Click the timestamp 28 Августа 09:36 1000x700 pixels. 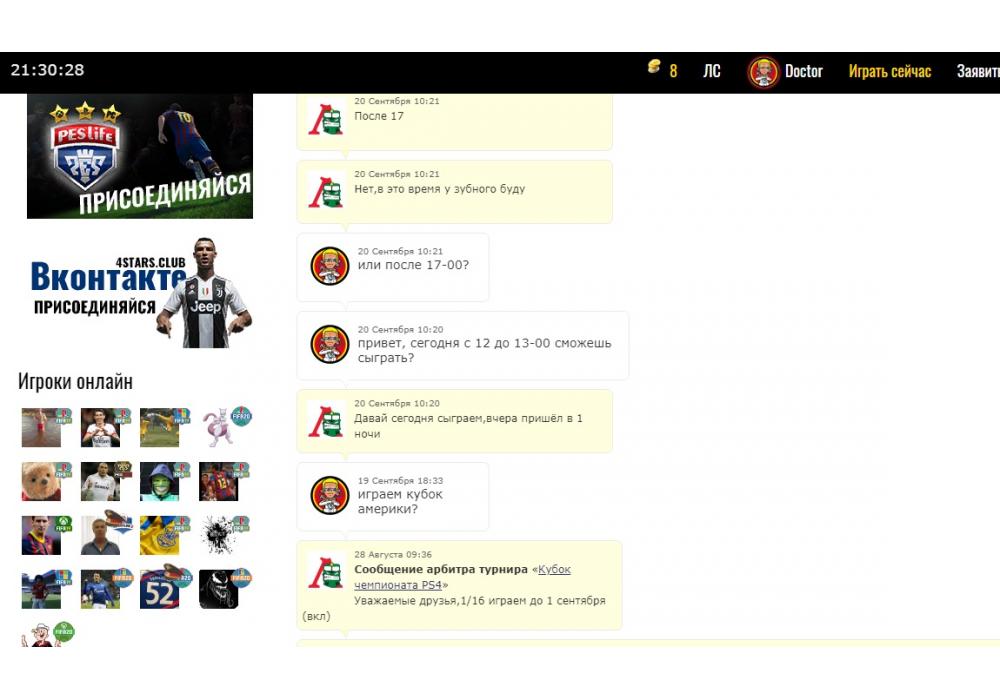pyautogui.click(x=393, y=555)
